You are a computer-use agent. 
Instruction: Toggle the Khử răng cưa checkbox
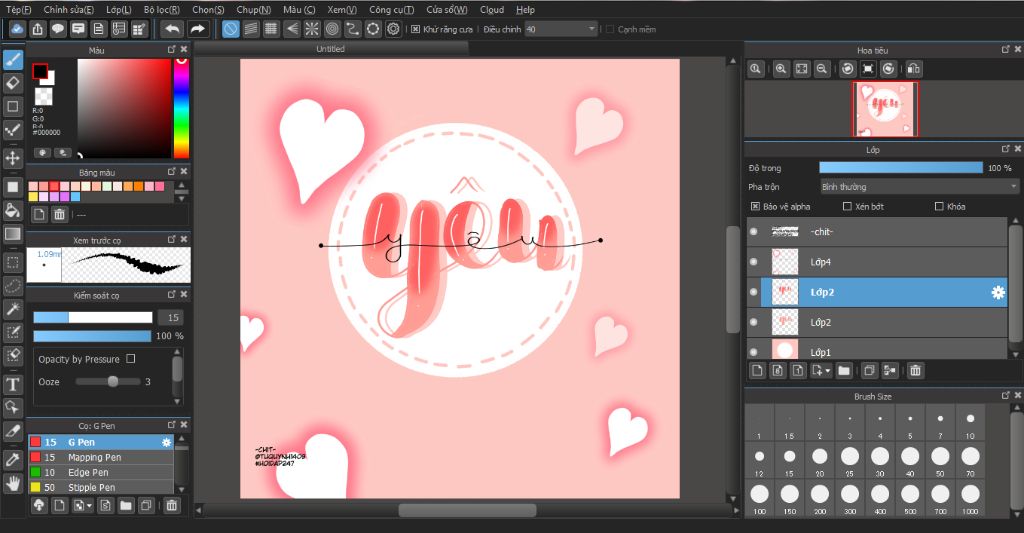[416, 29]
